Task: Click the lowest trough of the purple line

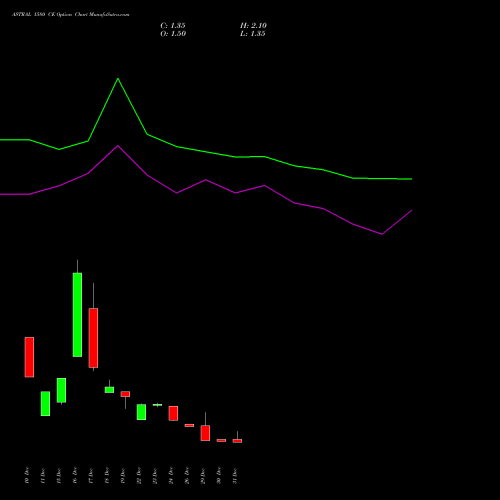Action: pos(382,234)
